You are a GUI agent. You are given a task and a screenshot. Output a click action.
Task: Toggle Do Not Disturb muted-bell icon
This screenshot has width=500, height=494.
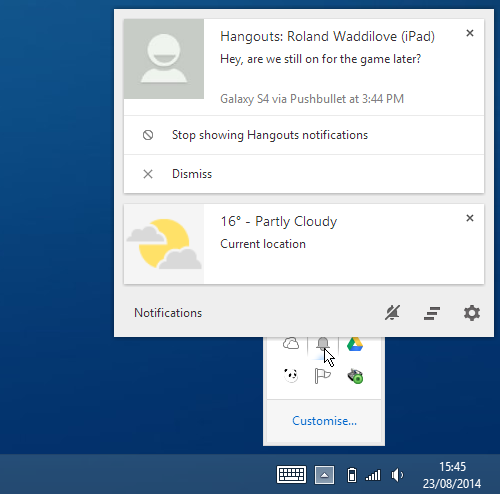(x=392, y=313)
